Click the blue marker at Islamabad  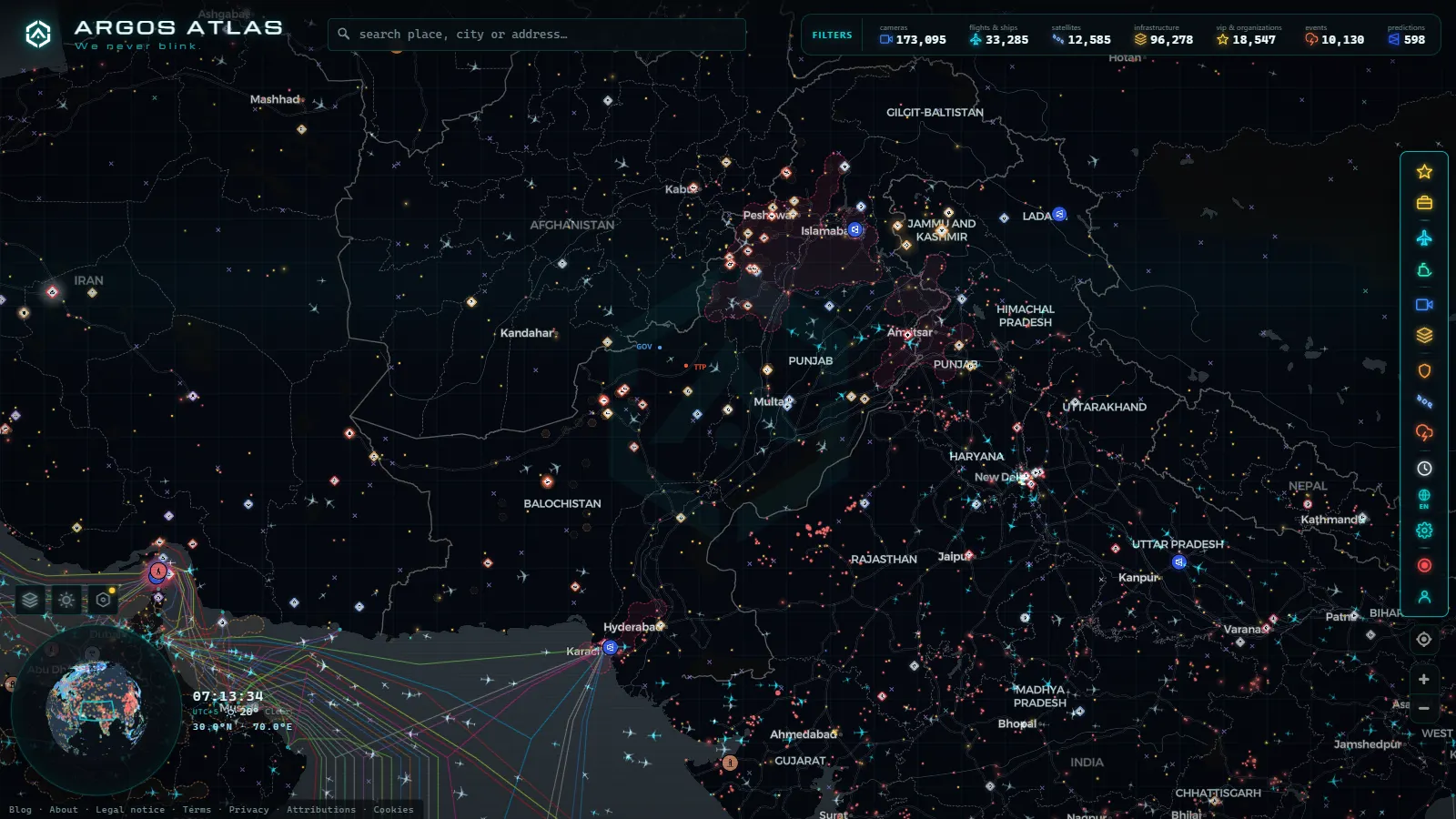click(x=854, y=229)
